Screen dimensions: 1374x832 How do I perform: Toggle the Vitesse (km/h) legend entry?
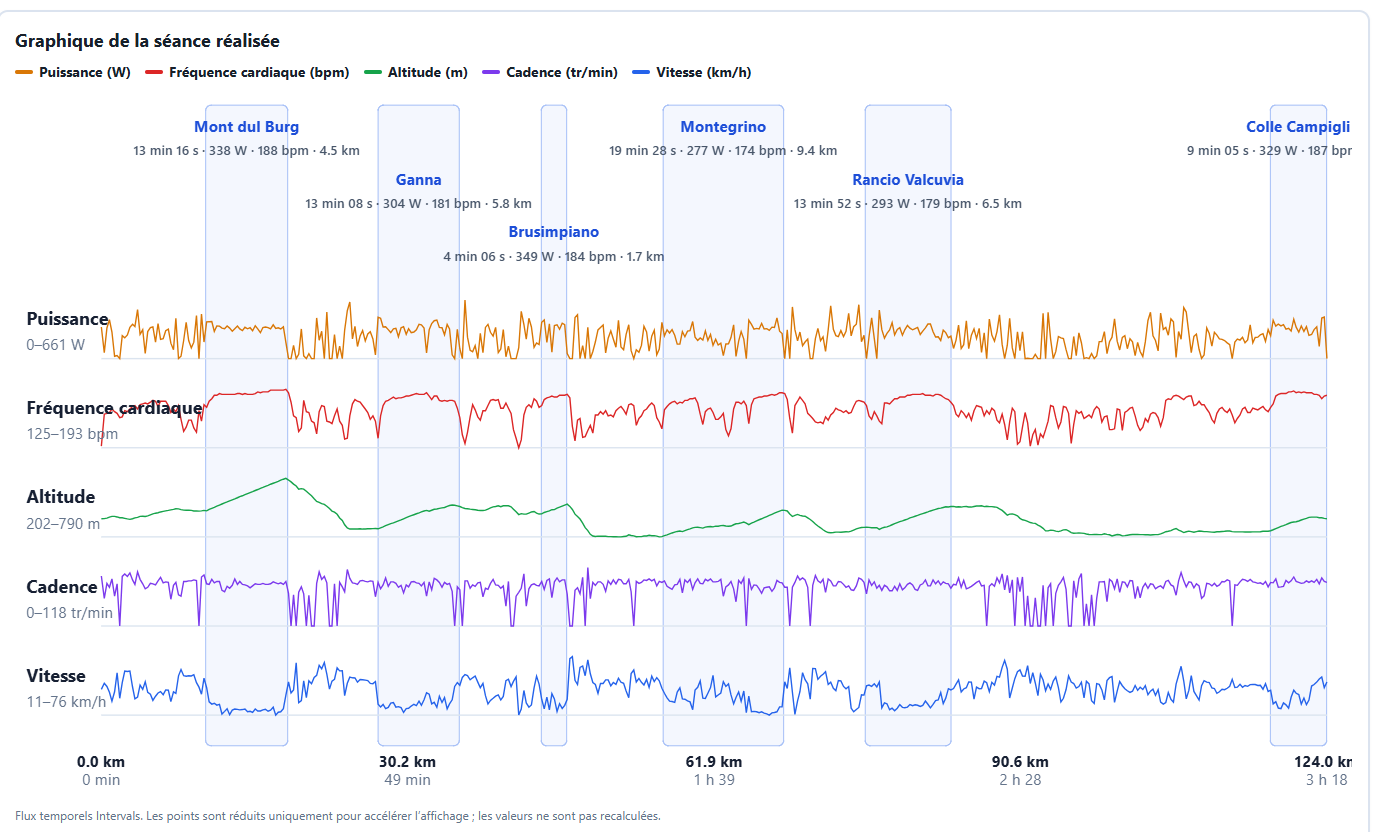[x=692, y=72]
